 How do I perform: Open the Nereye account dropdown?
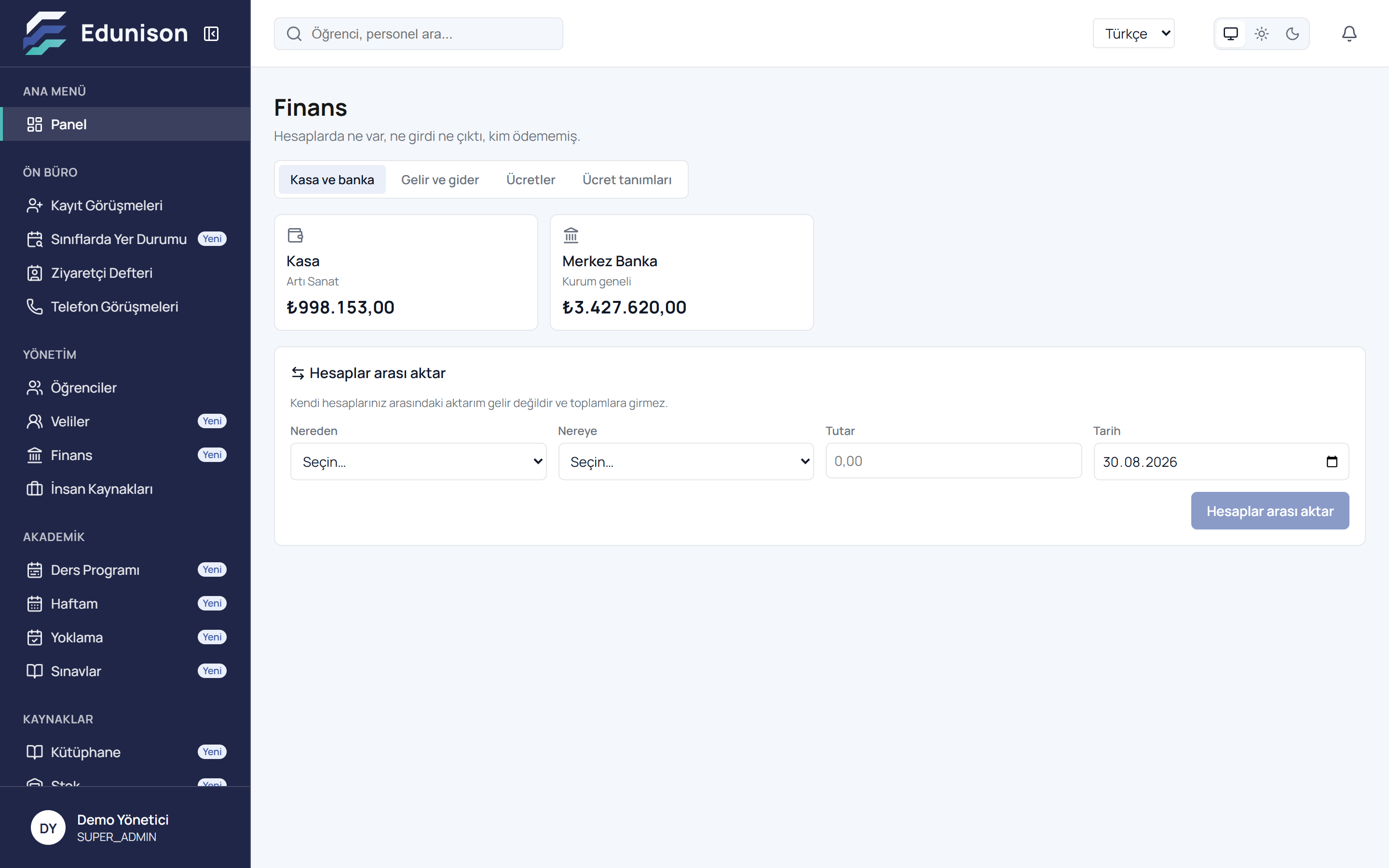tap(686, 461)
